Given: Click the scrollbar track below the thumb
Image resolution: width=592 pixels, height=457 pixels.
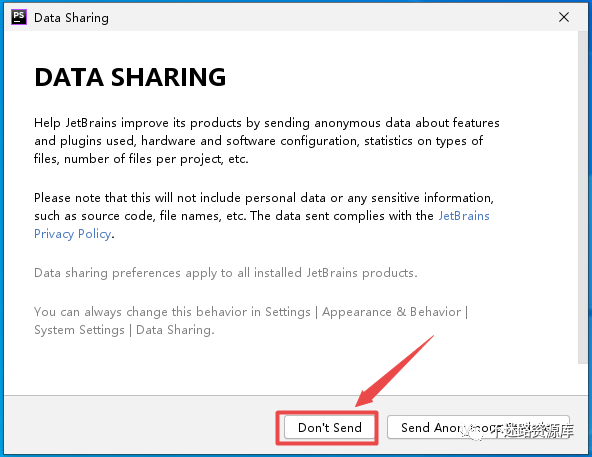Looking at the screenshot, I should [583, 379].
